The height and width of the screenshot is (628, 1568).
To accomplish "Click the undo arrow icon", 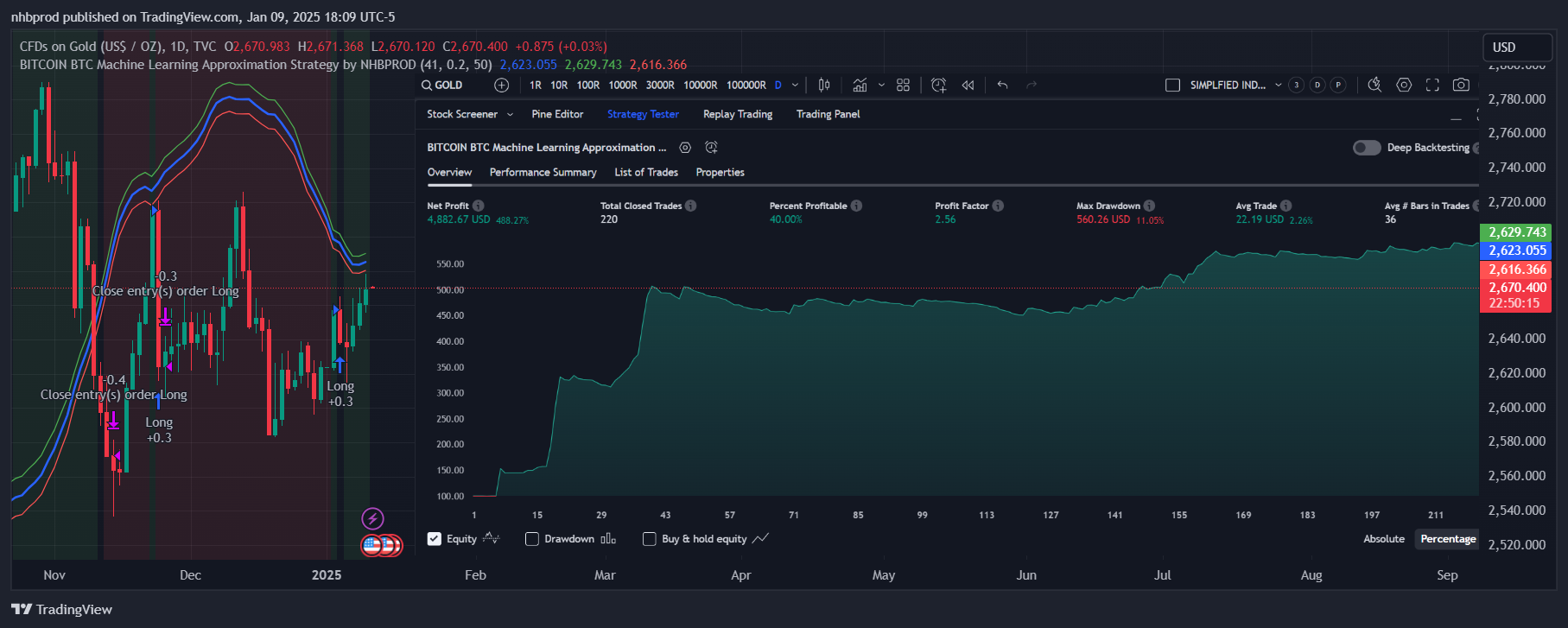I will (x=1002, y=85).
